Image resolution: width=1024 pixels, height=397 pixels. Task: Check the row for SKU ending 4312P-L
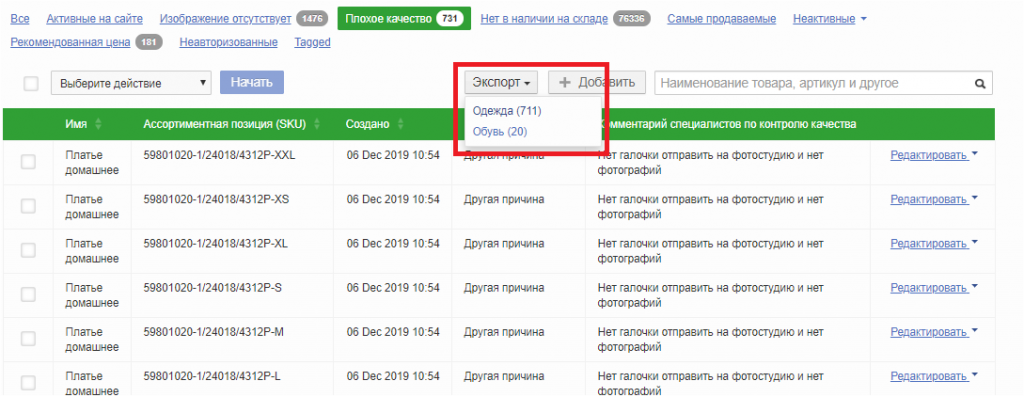(28, 383)
